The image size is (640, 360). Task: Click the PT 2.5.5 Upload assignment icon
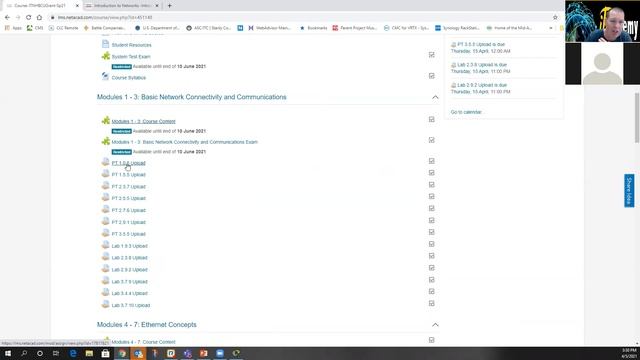coord(106,198)
